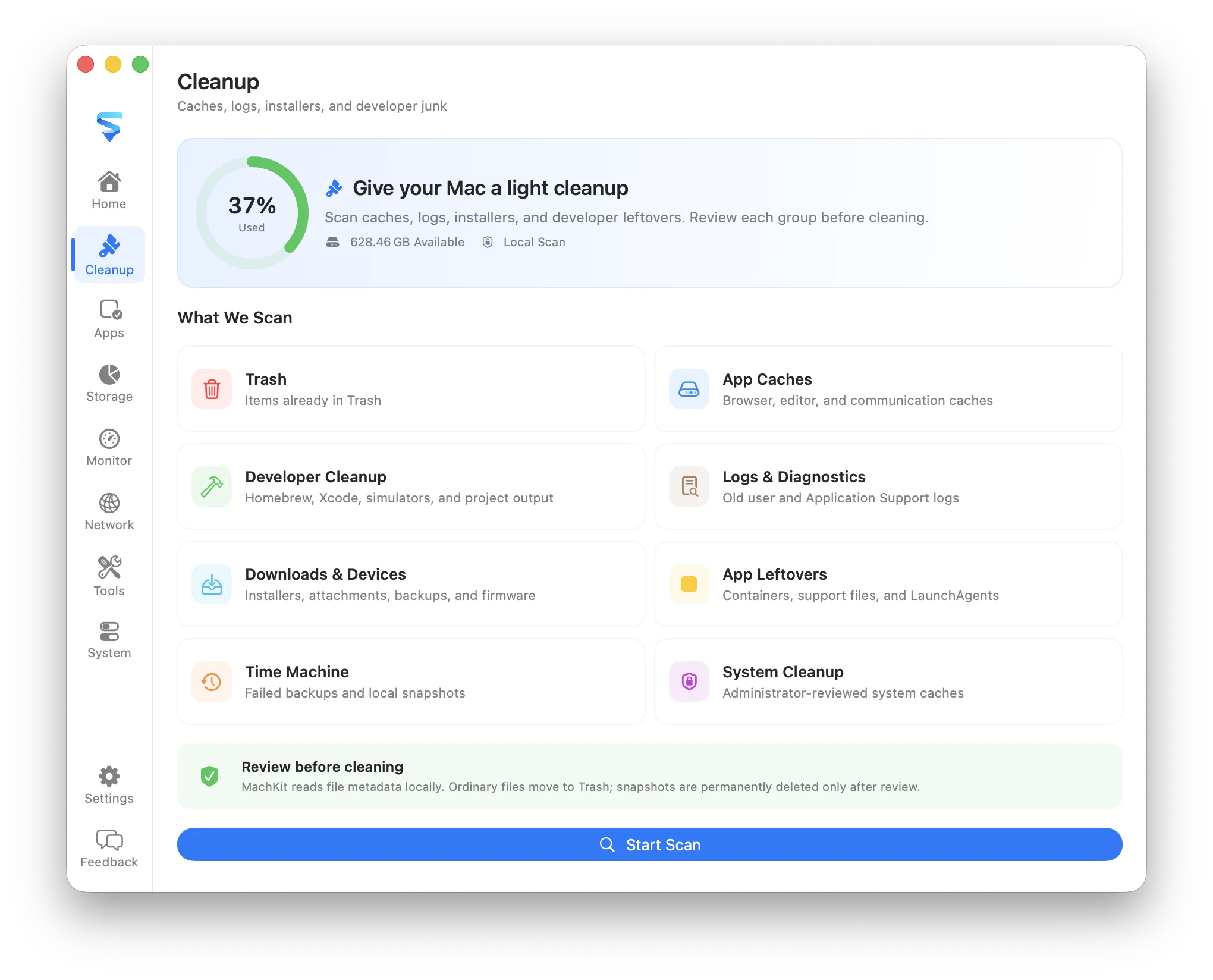Click "Items already in Trash" description
Screen dimensions: 1213x980
click(x=313, y=400)
